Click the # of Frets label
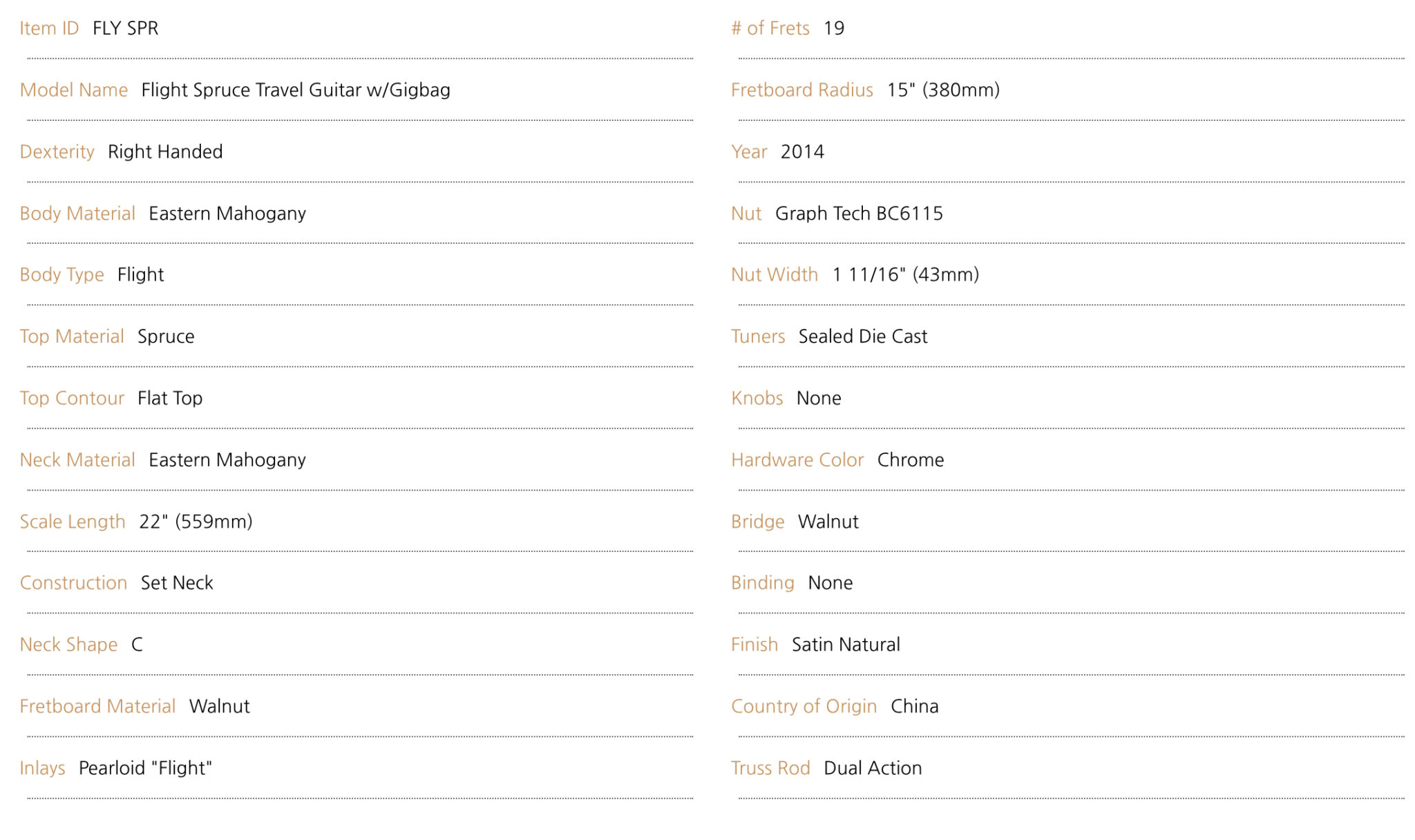The image size is (1415, 840). click(x=770, y=28)
